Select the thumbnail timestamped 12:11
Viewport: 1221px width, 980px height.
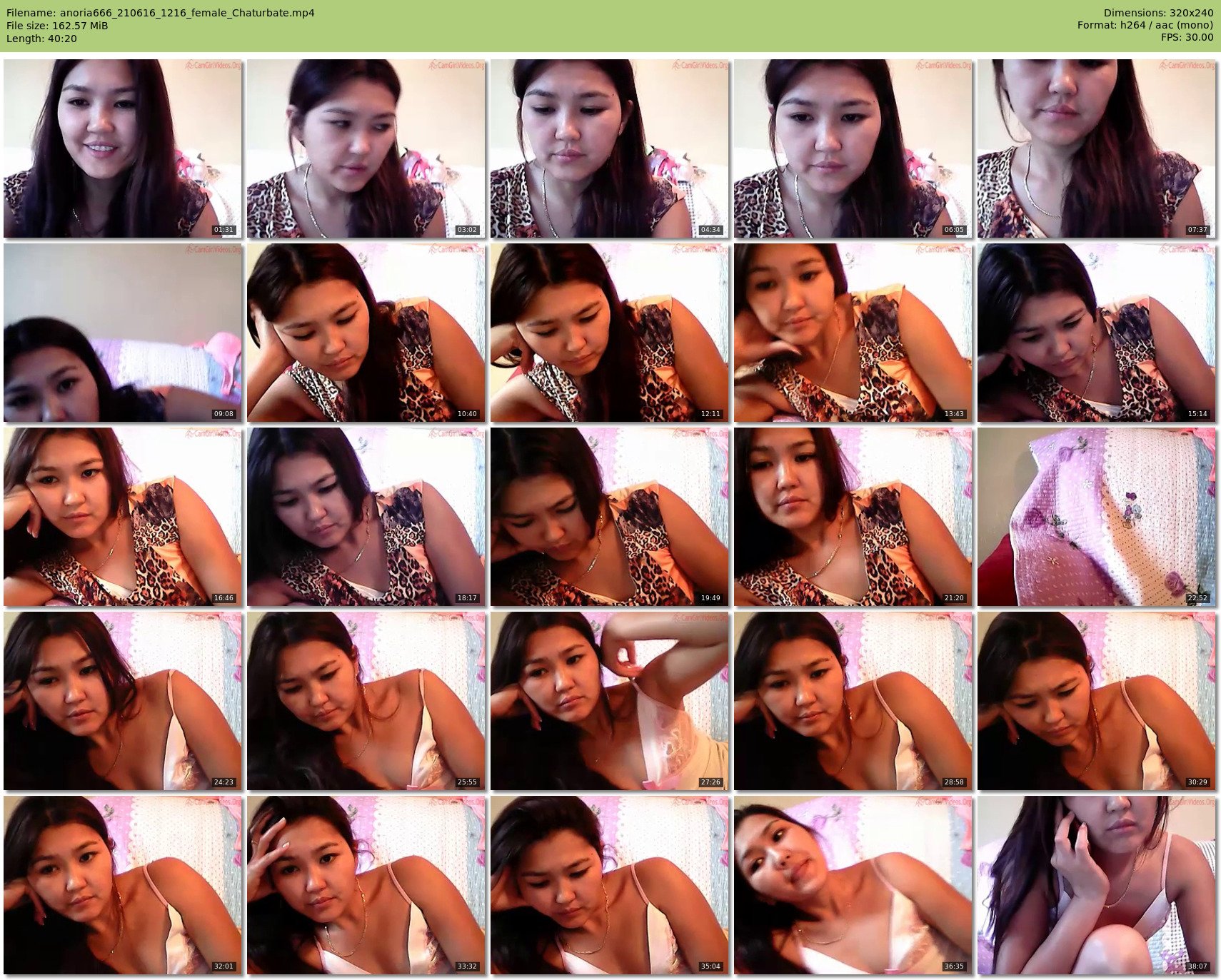tap(610, 333)
